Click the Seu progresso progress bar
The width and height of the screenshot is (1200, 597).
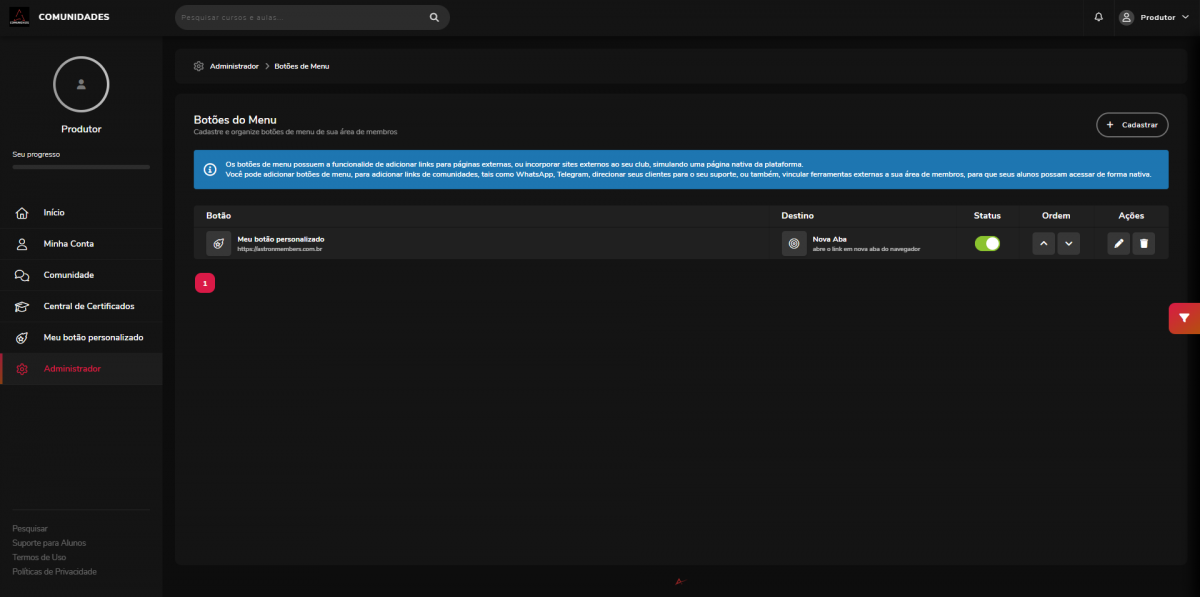point(81,167)
